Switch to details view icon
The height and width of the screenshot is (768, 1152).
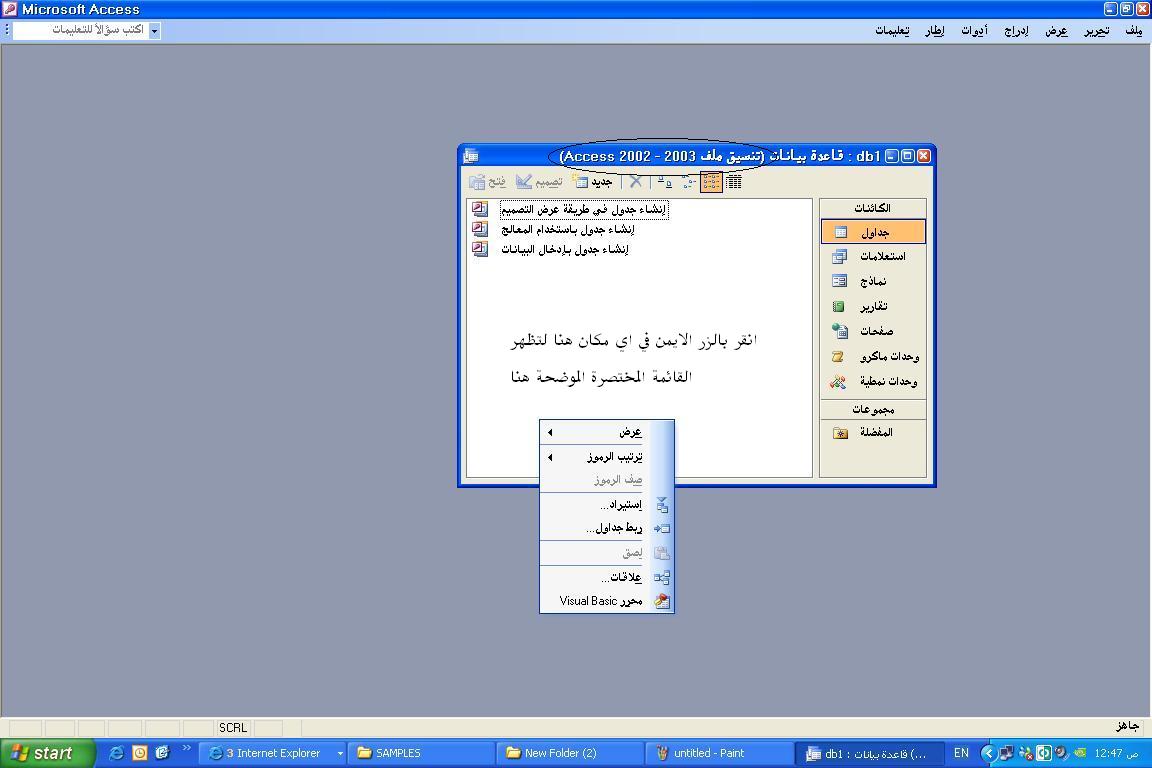(734, 182)
